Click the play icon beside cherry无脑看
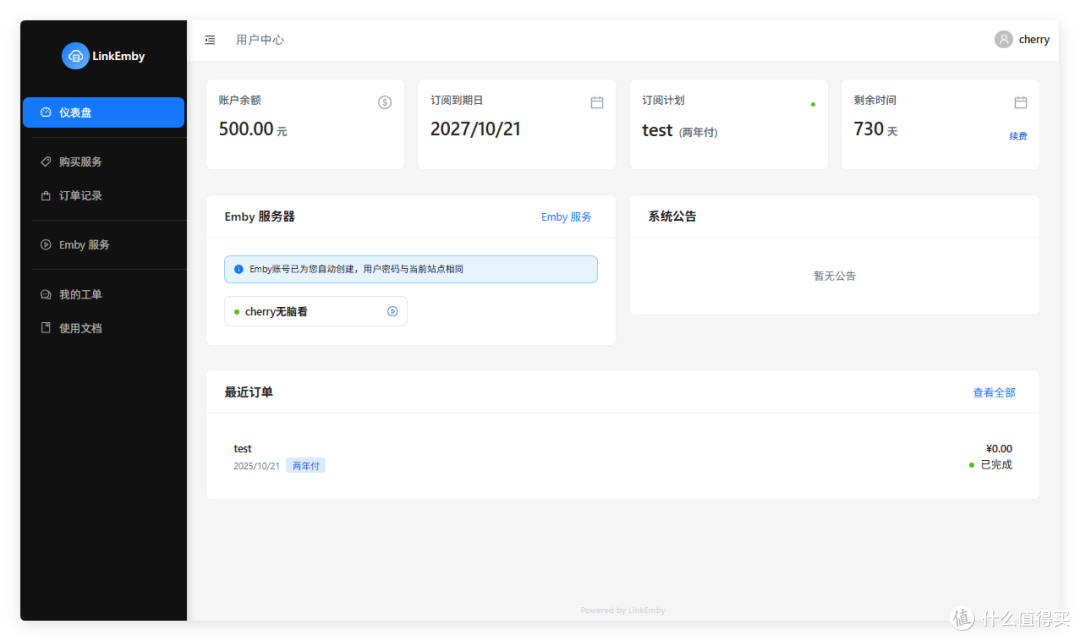 (x=393, y=311)
